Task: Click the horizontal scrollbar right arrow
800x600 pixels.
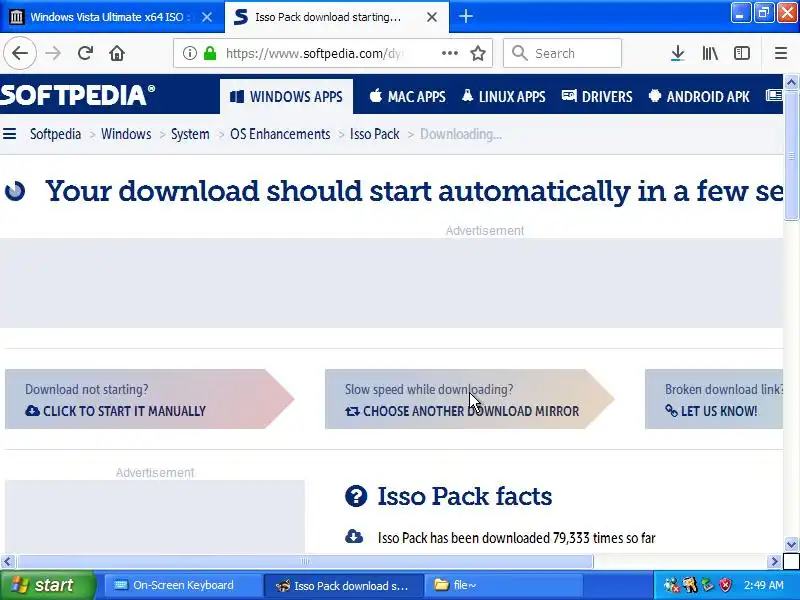Action: point(774,562)
